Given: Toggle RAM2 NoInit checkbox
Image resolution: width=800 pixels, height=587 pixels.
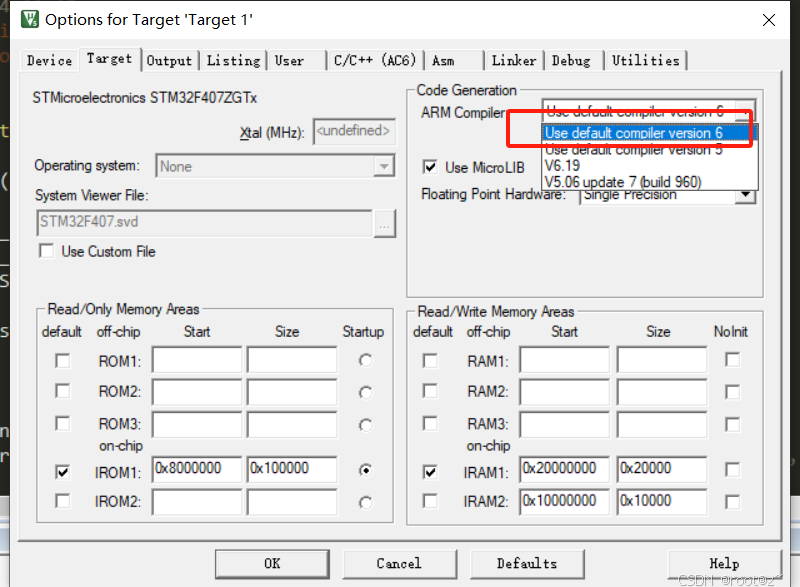Looking at the screenshot, I should tap(733, 392).
